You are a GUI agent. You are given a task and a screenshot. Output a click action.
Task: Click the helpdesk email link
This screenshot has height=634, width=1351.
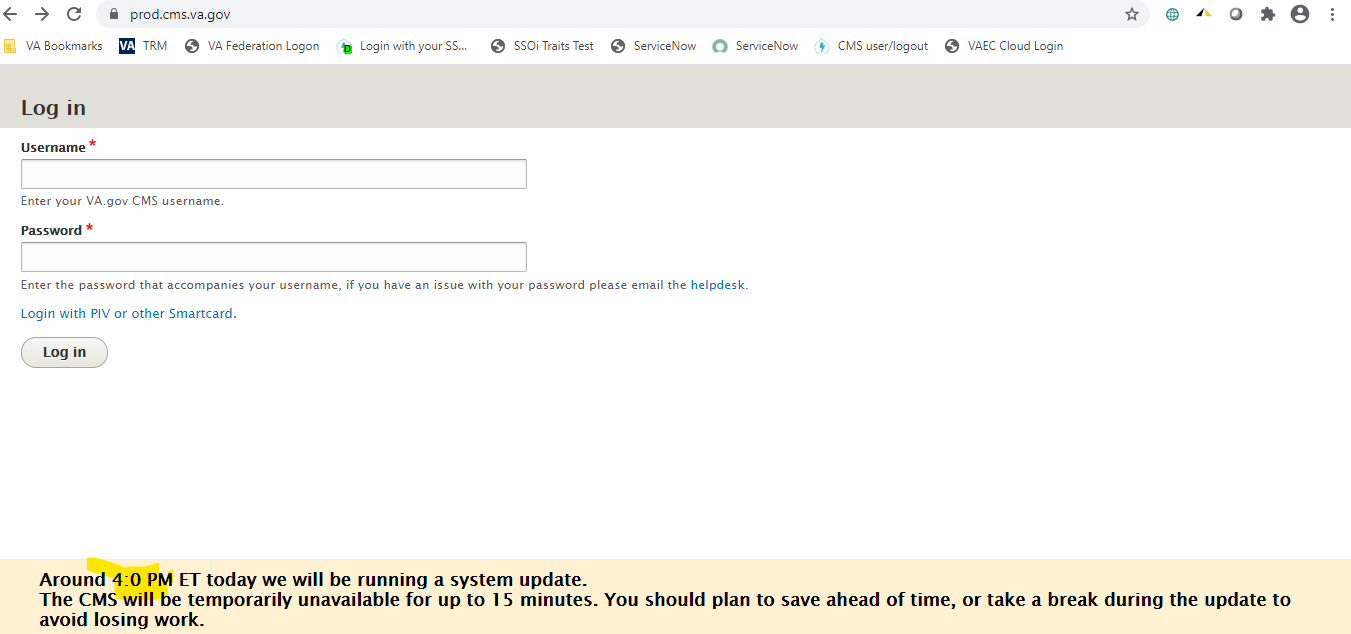[x=718, y=285]
